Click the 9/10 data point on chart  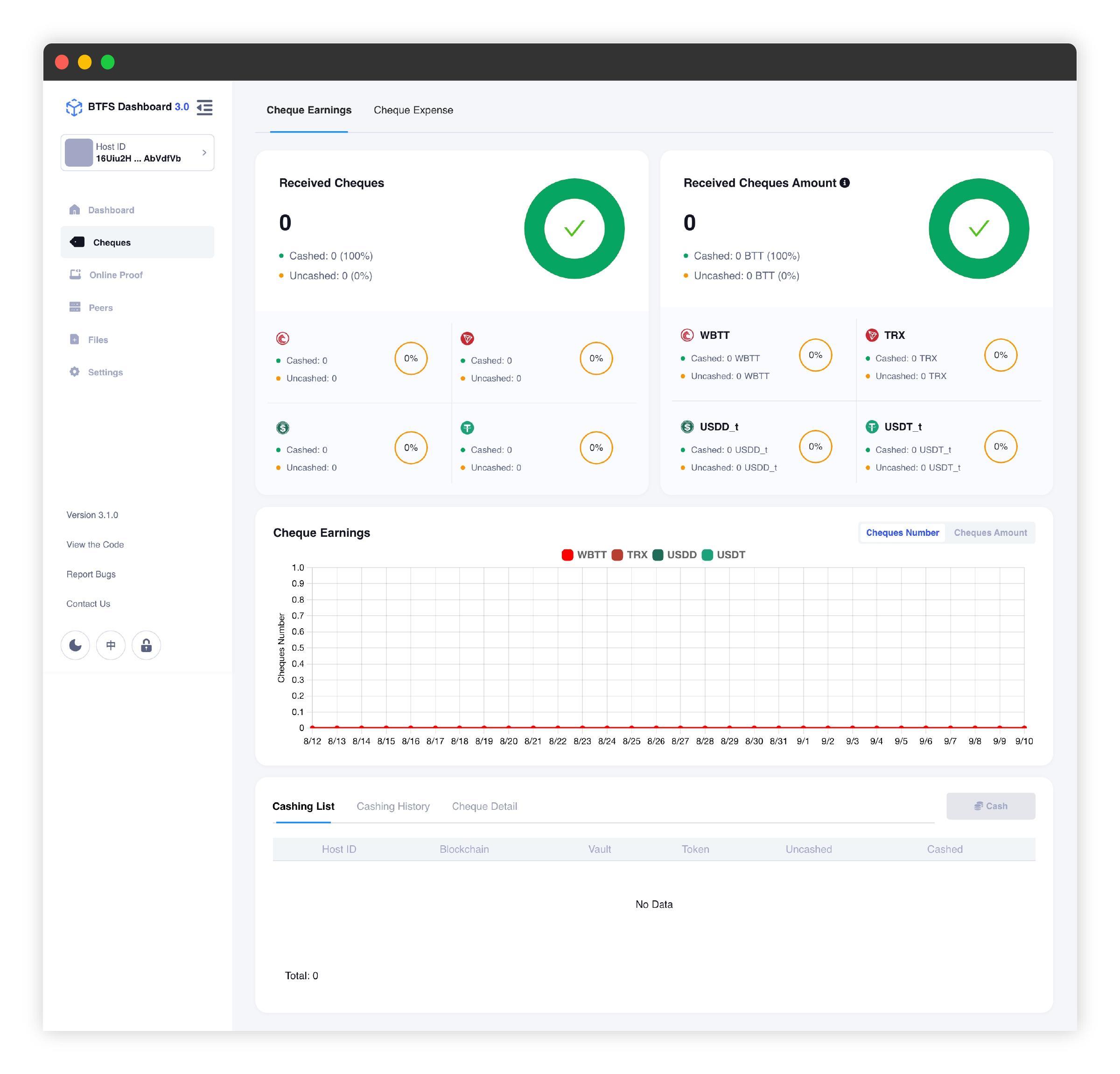1024,727
